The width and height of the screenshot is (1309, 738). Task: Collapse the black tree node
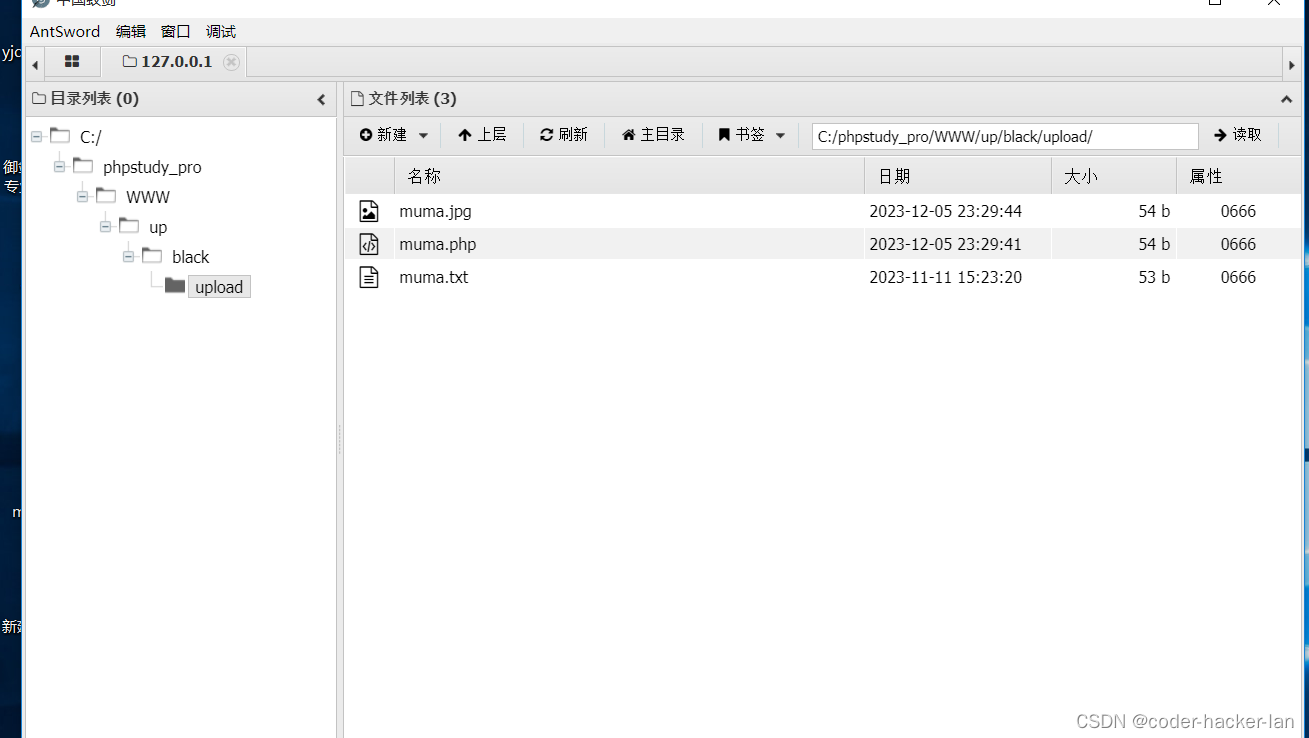click(129, 256)
